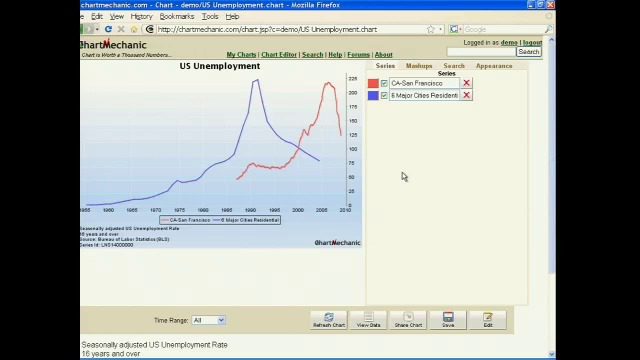Open the Bookmarks menu
This screenshot has width=640, height=360.
177,16
